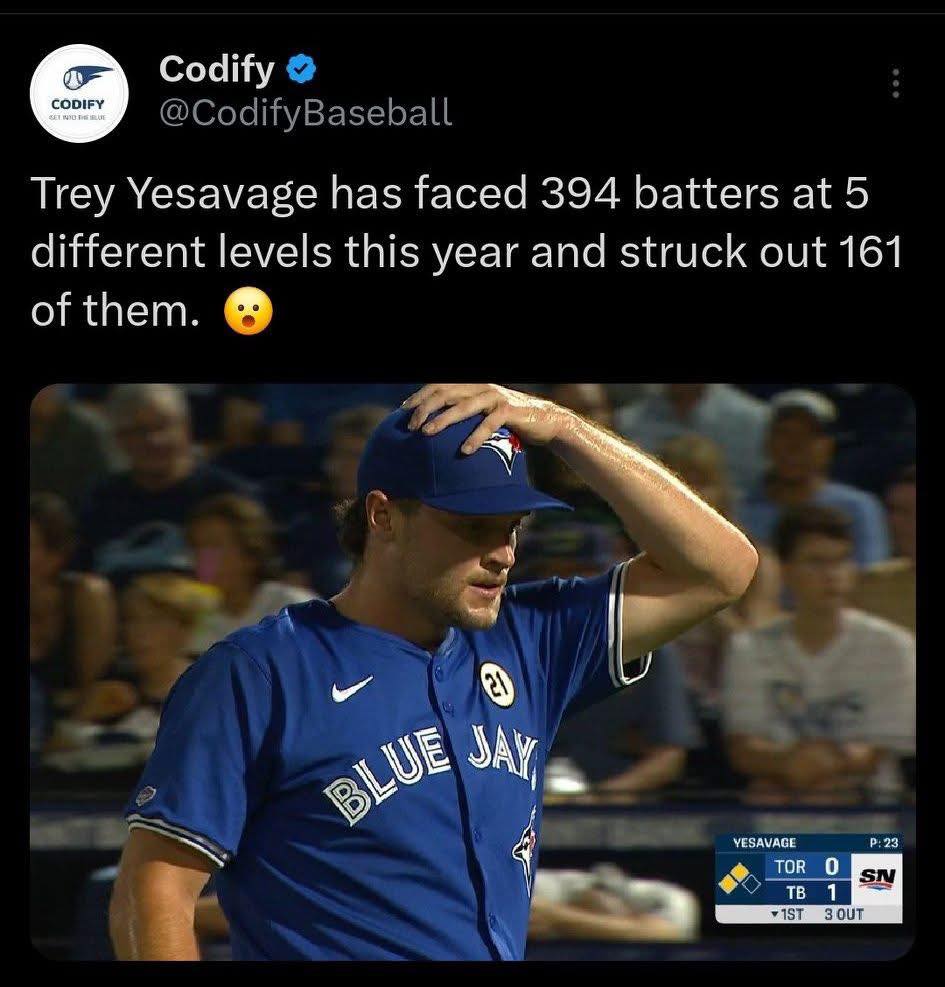Click the SN Sportsnet logo in scorebug
This screenshot has width=945, height=987.
coord(876,877)
